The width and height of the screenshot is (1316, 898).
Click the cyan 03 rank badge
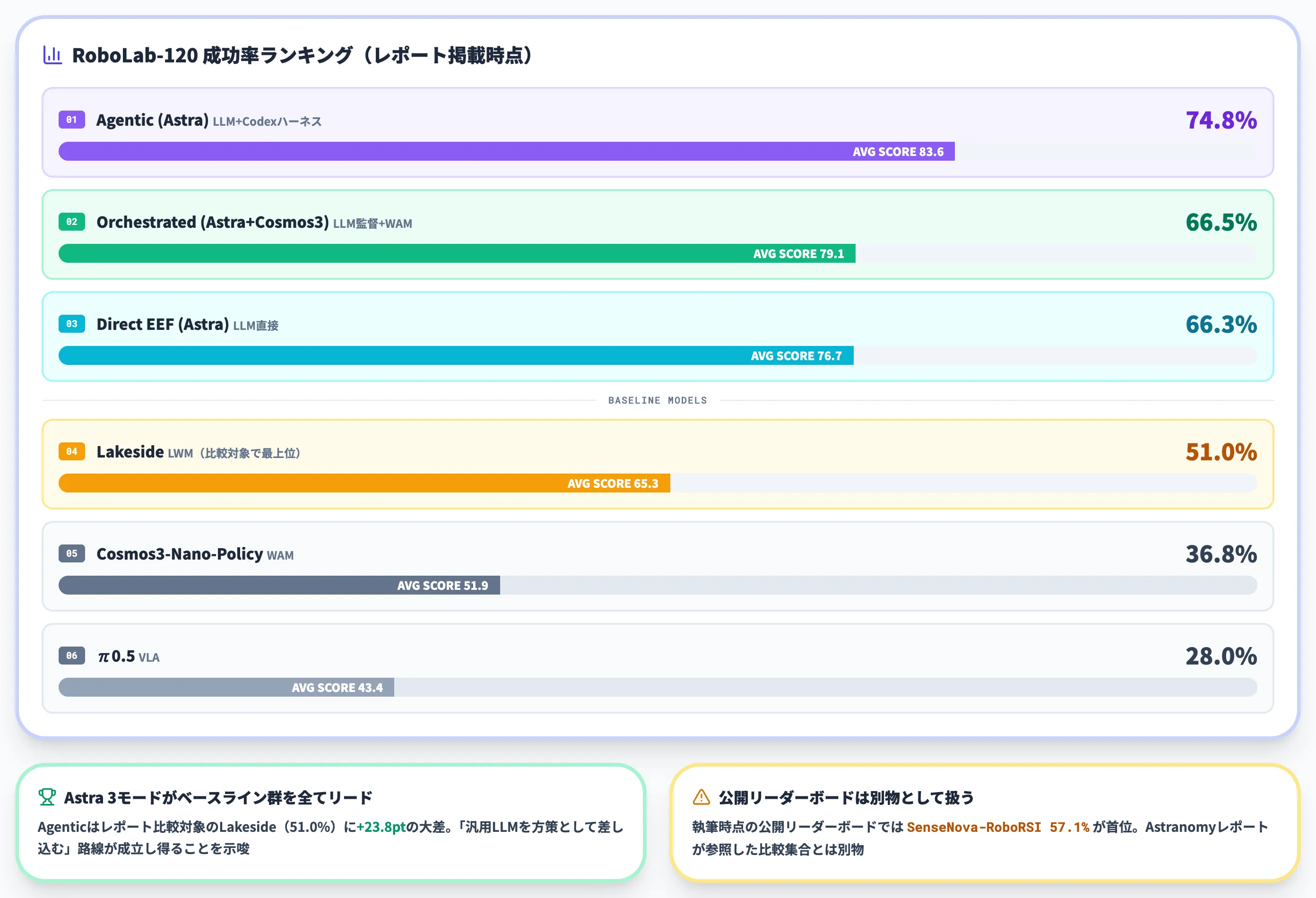71,324
